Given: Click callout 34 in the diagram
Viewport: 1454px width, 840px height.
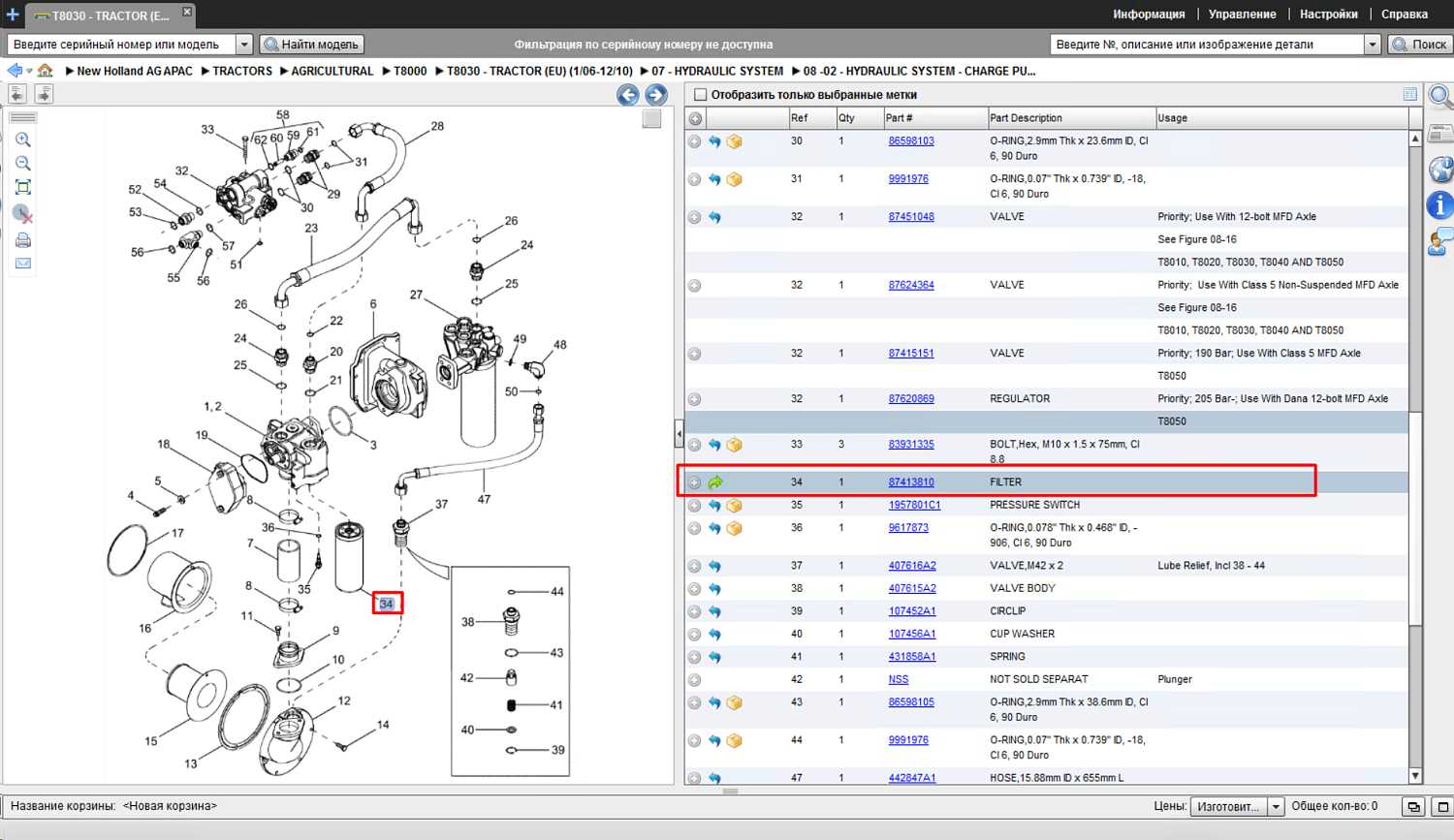Looking at the screenshot, I should point(387,604).
